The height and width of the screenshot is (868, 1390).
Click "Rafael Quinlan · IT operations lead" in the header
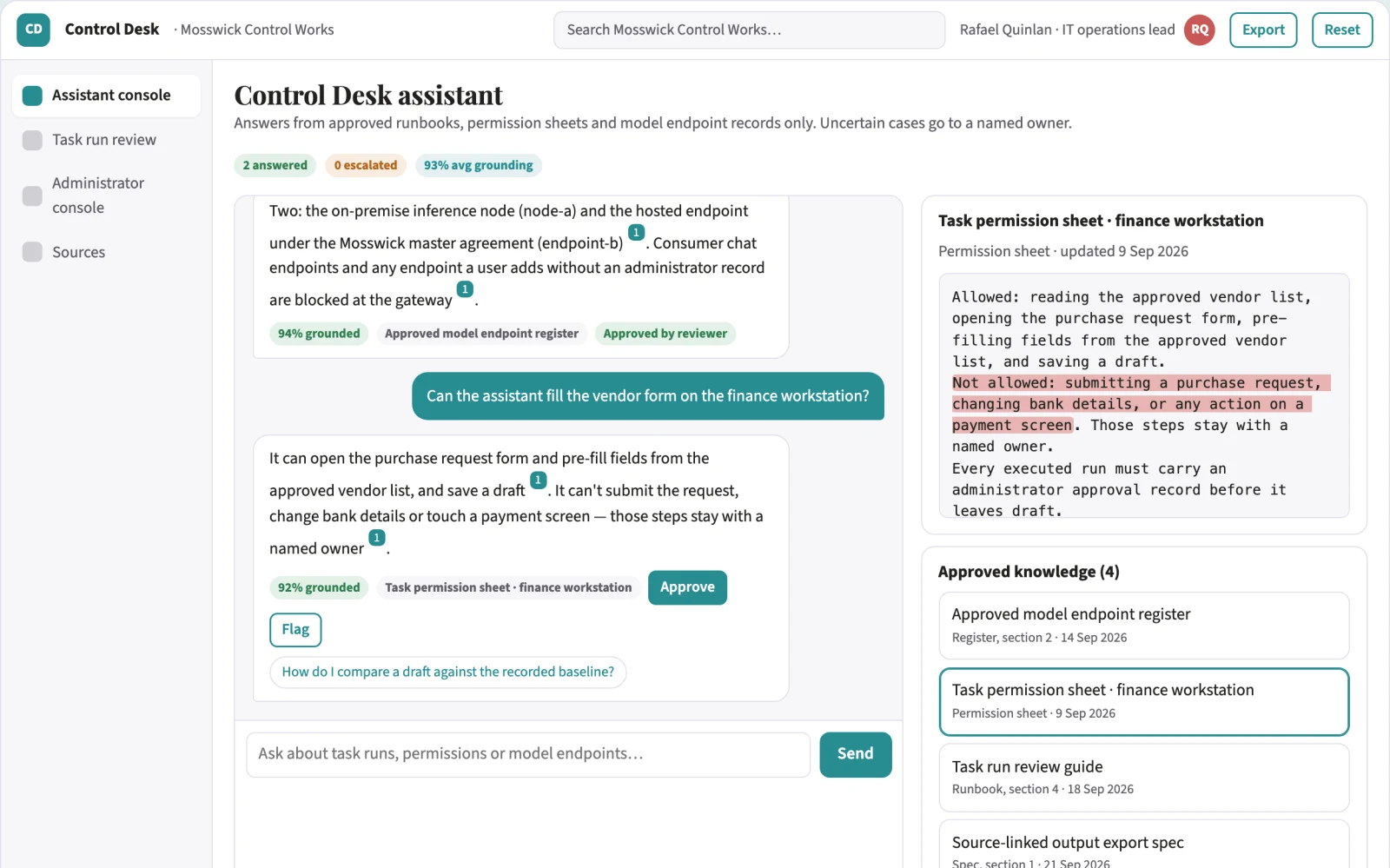click(1067, 30)
